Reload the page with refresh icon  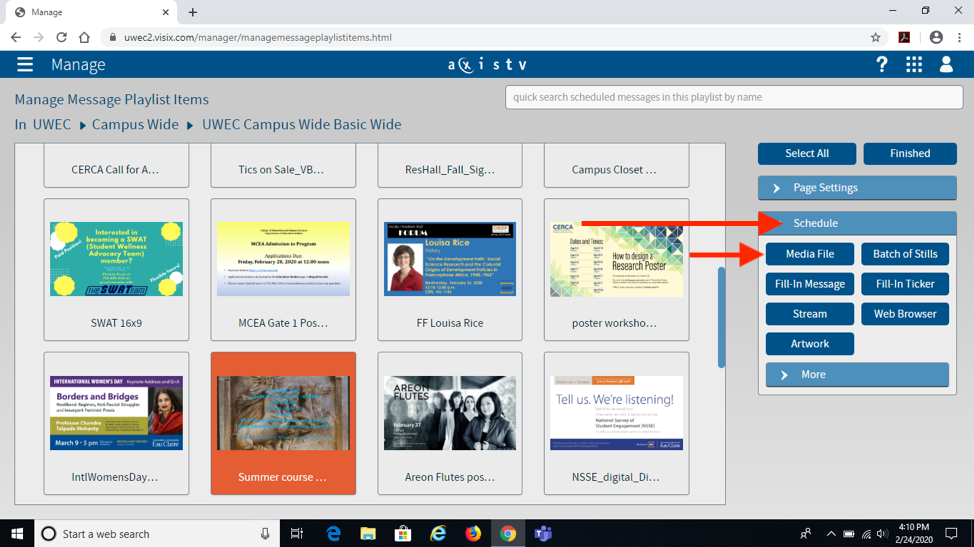point(61,37)
